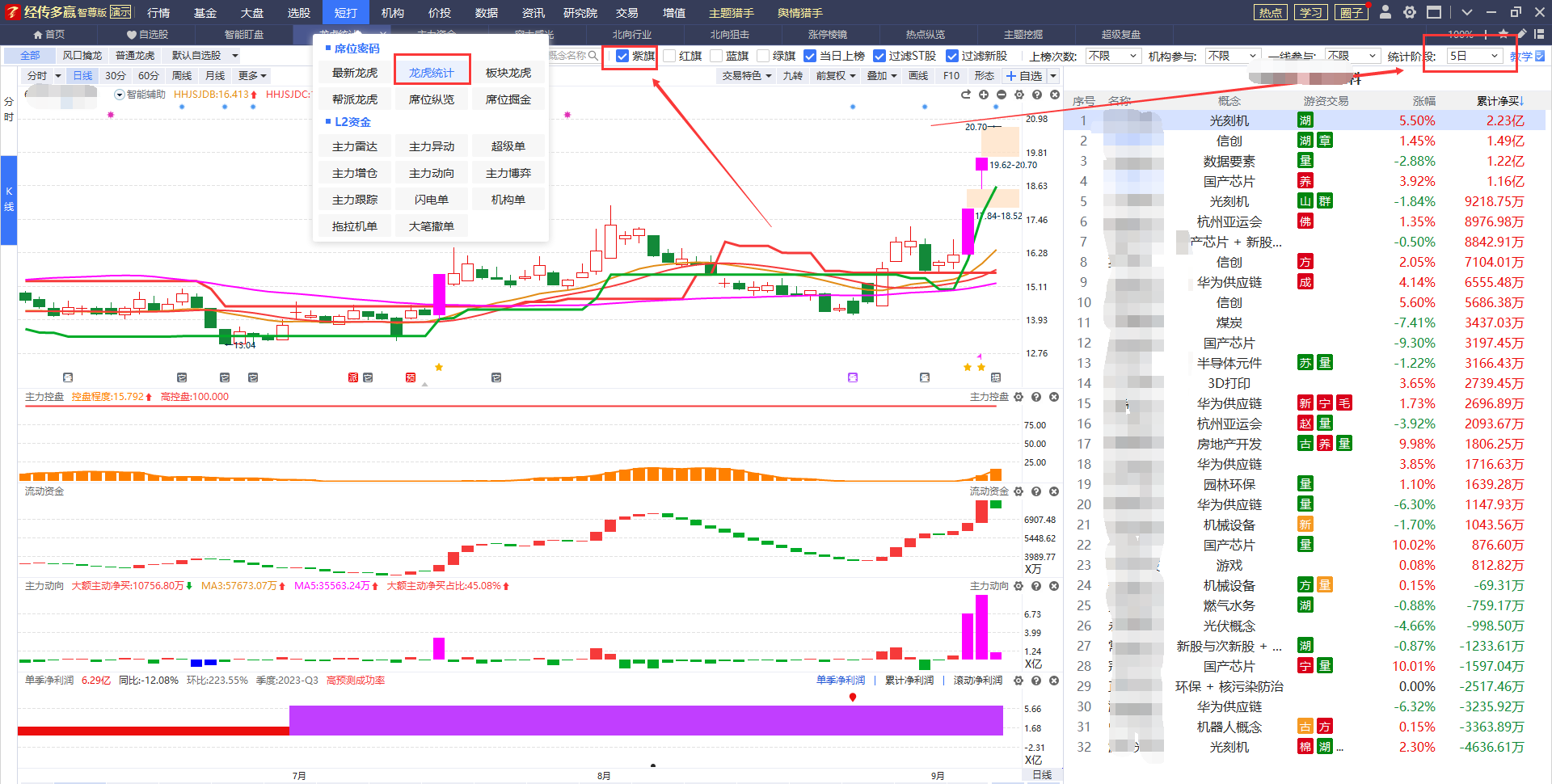Open net profit panel settings gear
The image size is (1552, 784).
coord(1018,681)
